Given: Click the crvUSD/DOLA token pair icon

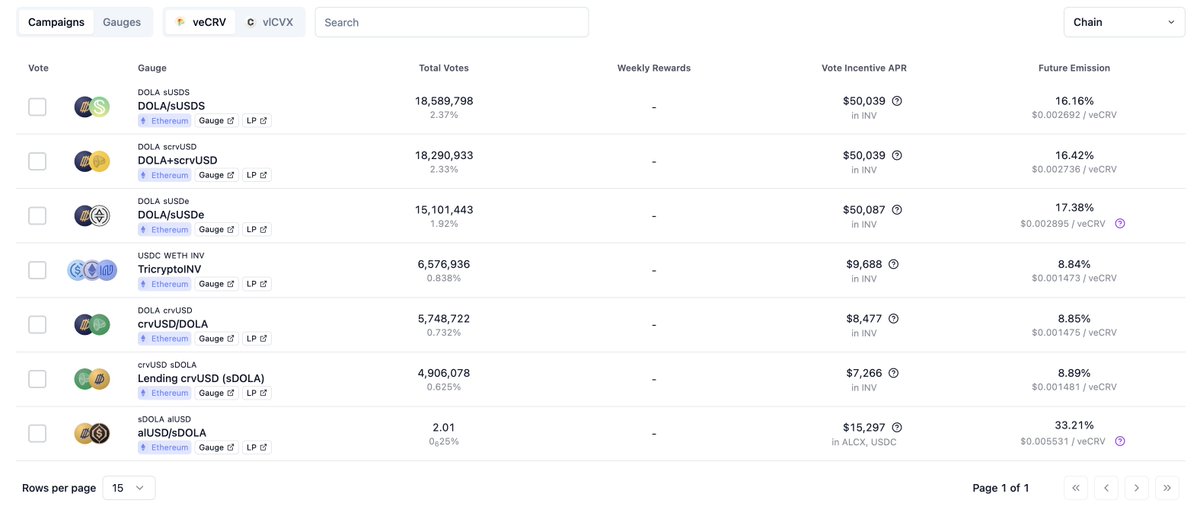Looking at the screenshot, I should pyautogui.click(x=92, y=324).
